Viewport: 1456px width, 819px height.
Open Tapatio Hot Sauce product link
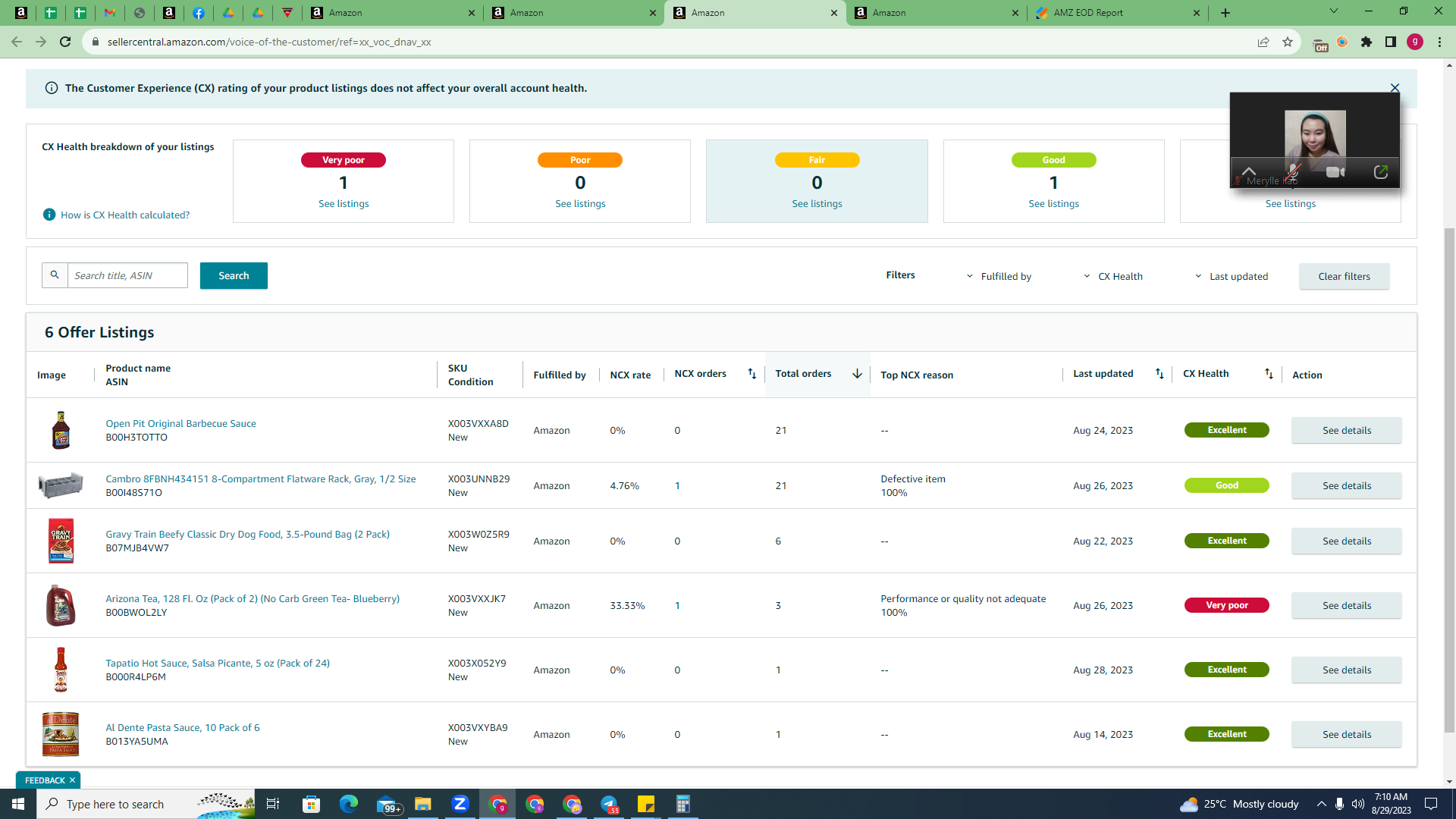218,663
